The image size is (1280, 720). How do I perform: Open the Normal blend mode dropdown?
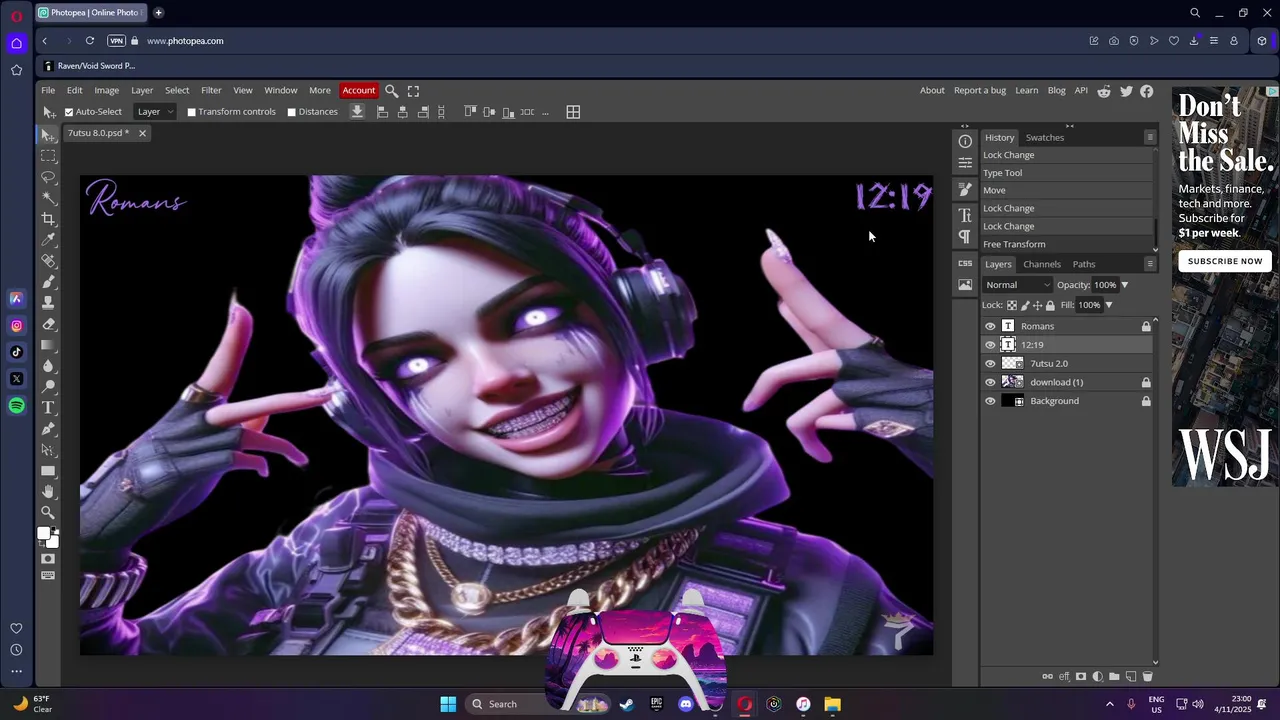(1017, 285)
